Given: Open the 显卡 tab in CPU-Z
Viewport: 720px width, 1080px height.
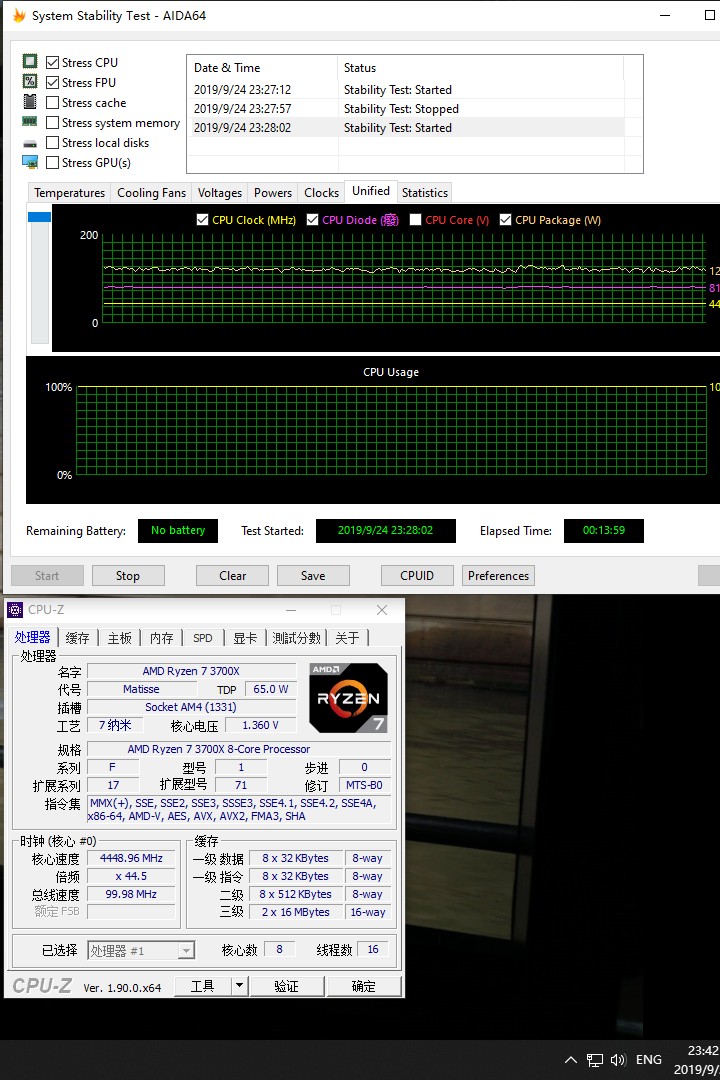Looking at the screenshot, I should point(245,638).
